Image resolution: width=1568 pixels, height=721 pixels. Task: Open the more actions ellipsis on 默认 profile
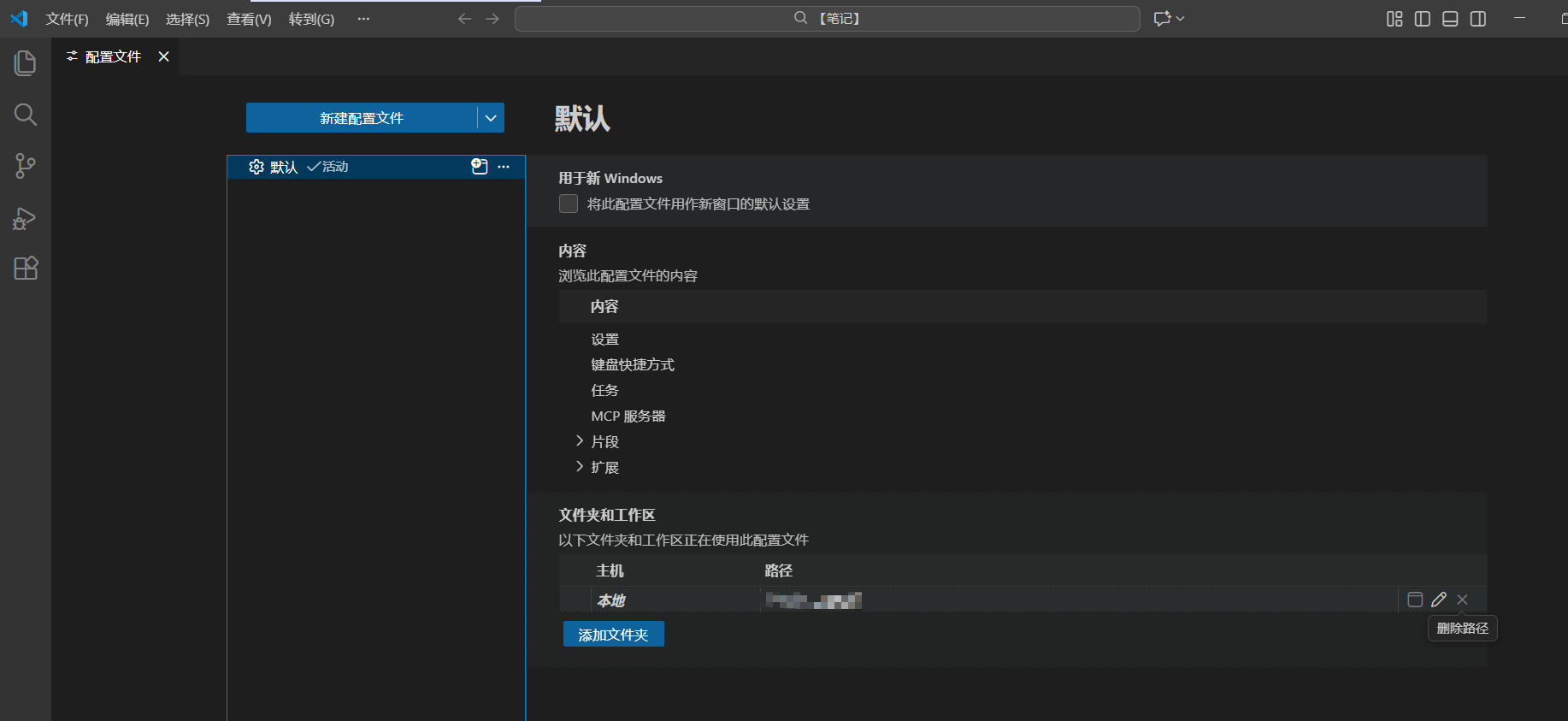[504, 167]
